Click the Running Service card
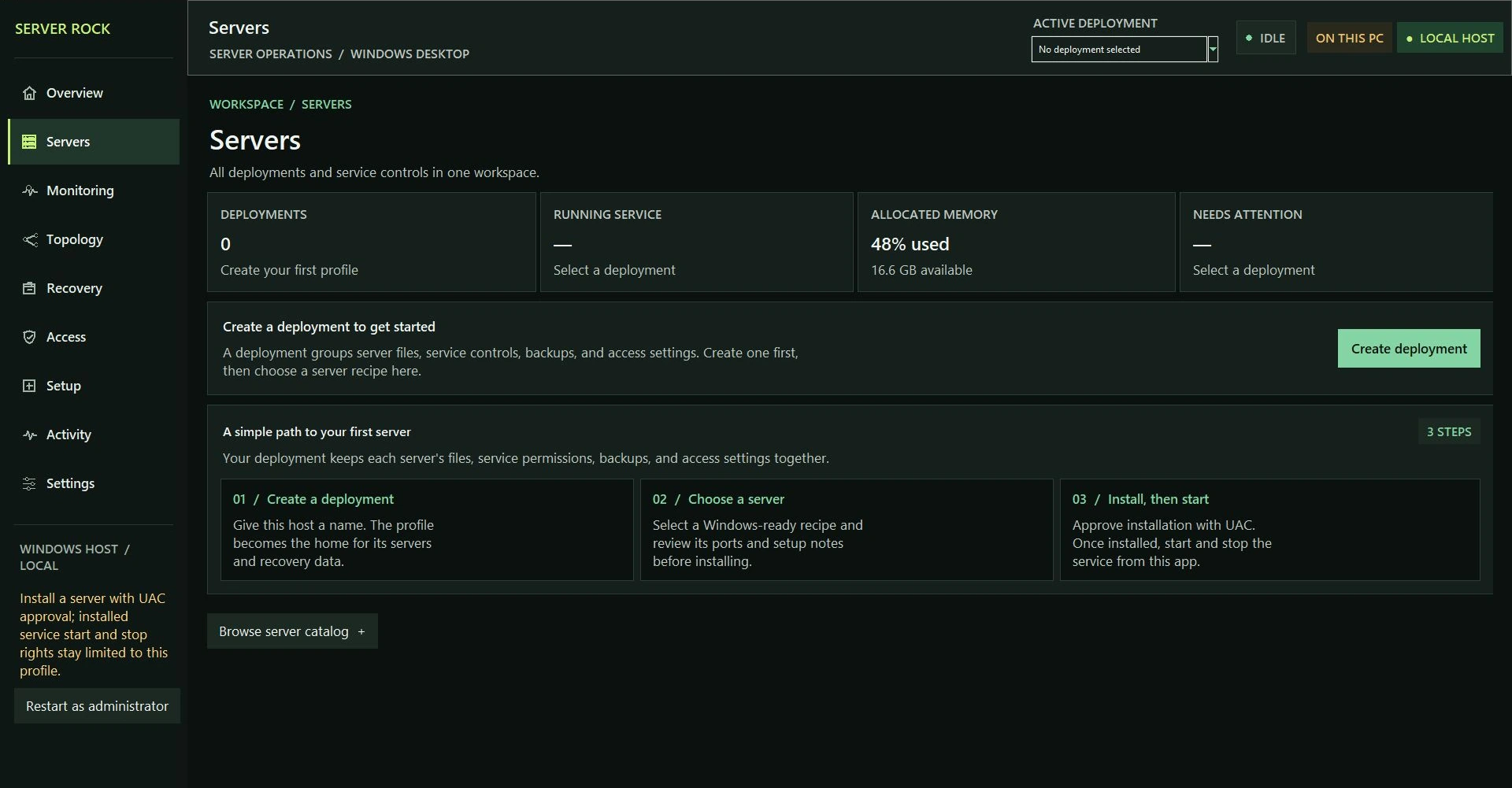This screenshot has width=1512, height=788. 697,242
